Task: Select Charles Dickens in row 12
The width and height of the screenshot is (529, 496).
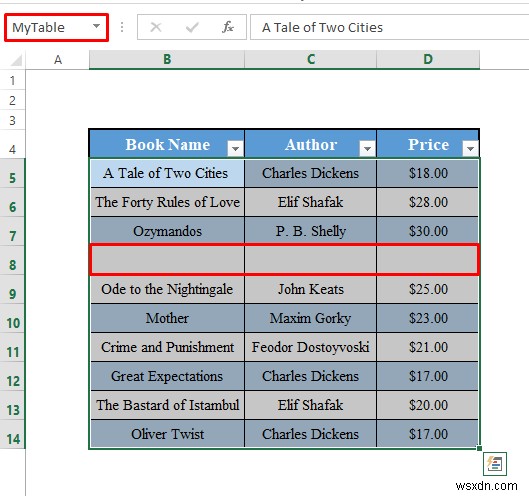Action: [x=311, y=376]
